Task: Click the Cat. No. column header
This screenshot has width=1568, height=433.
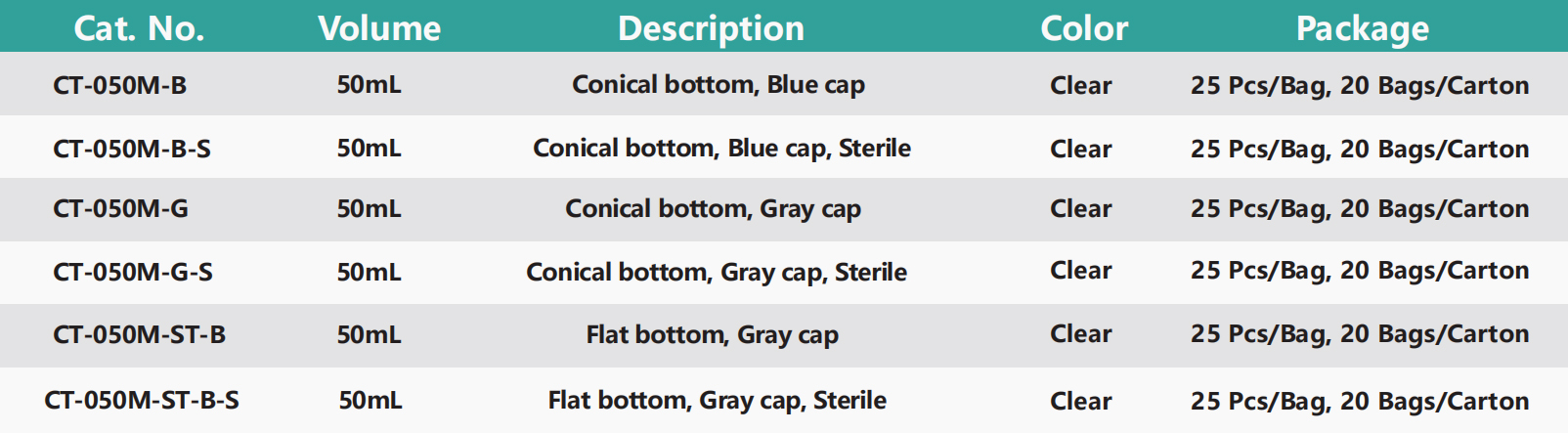Action: coord(139,28)
